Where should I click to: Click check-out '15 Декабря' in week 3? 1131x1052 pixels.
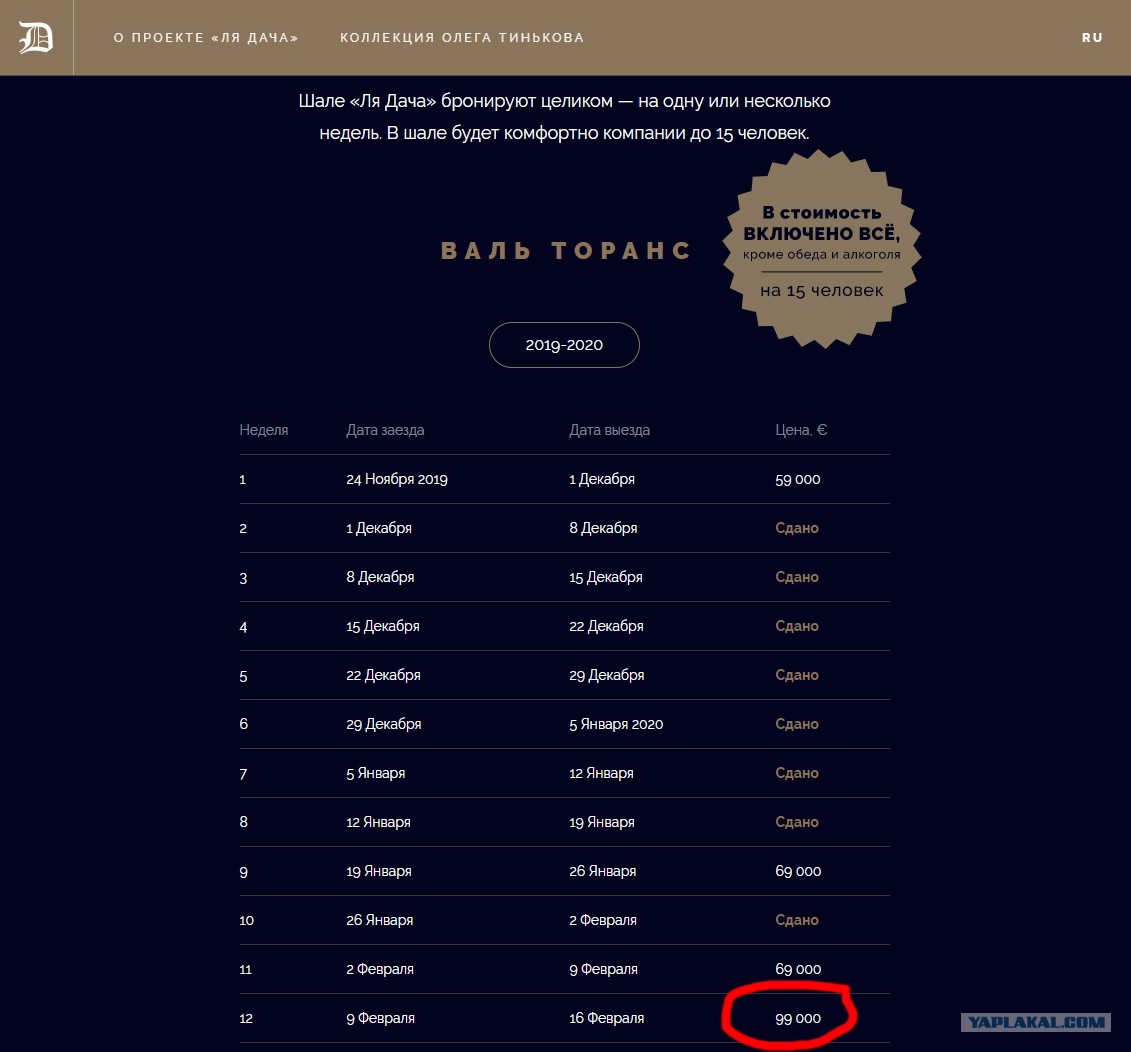tap(605, 577)
